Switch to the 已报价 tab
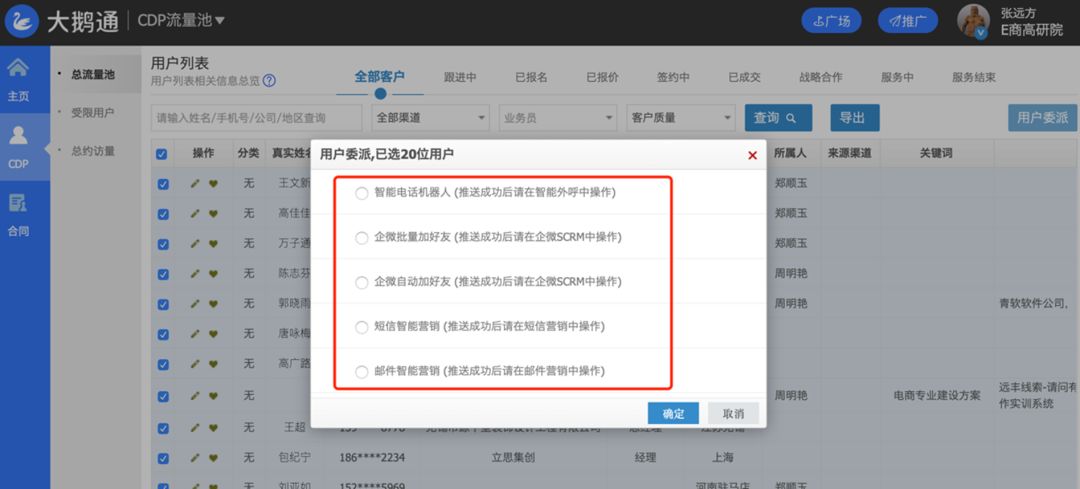Image resolution: width=1080 pixels, height=489 pixels. pos(603,77)
